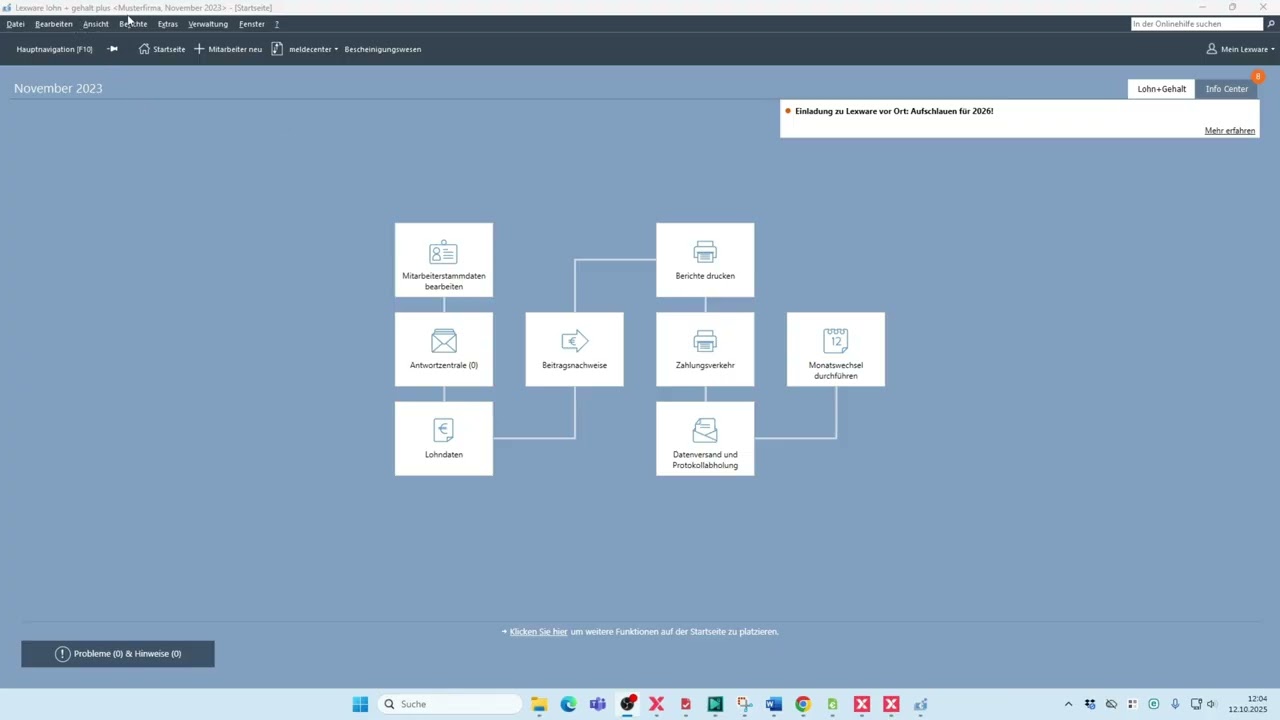Open the Fenster menu
Screen dimensions: 1280x720
(252, 24)
